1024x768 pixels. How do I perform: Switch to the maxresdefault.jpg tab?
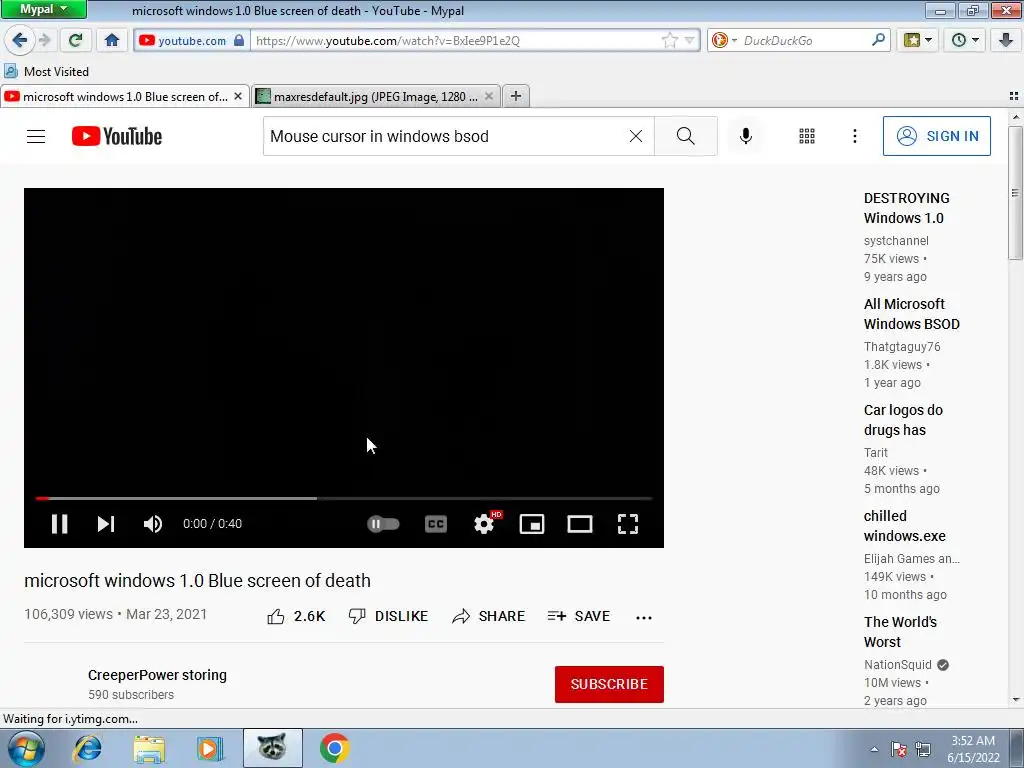376,97
